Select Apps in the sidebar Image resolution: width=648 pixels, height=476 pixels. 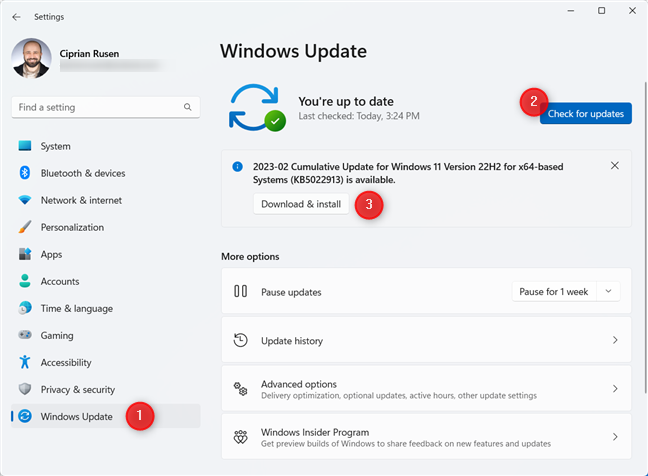click(x=106, y=255)
